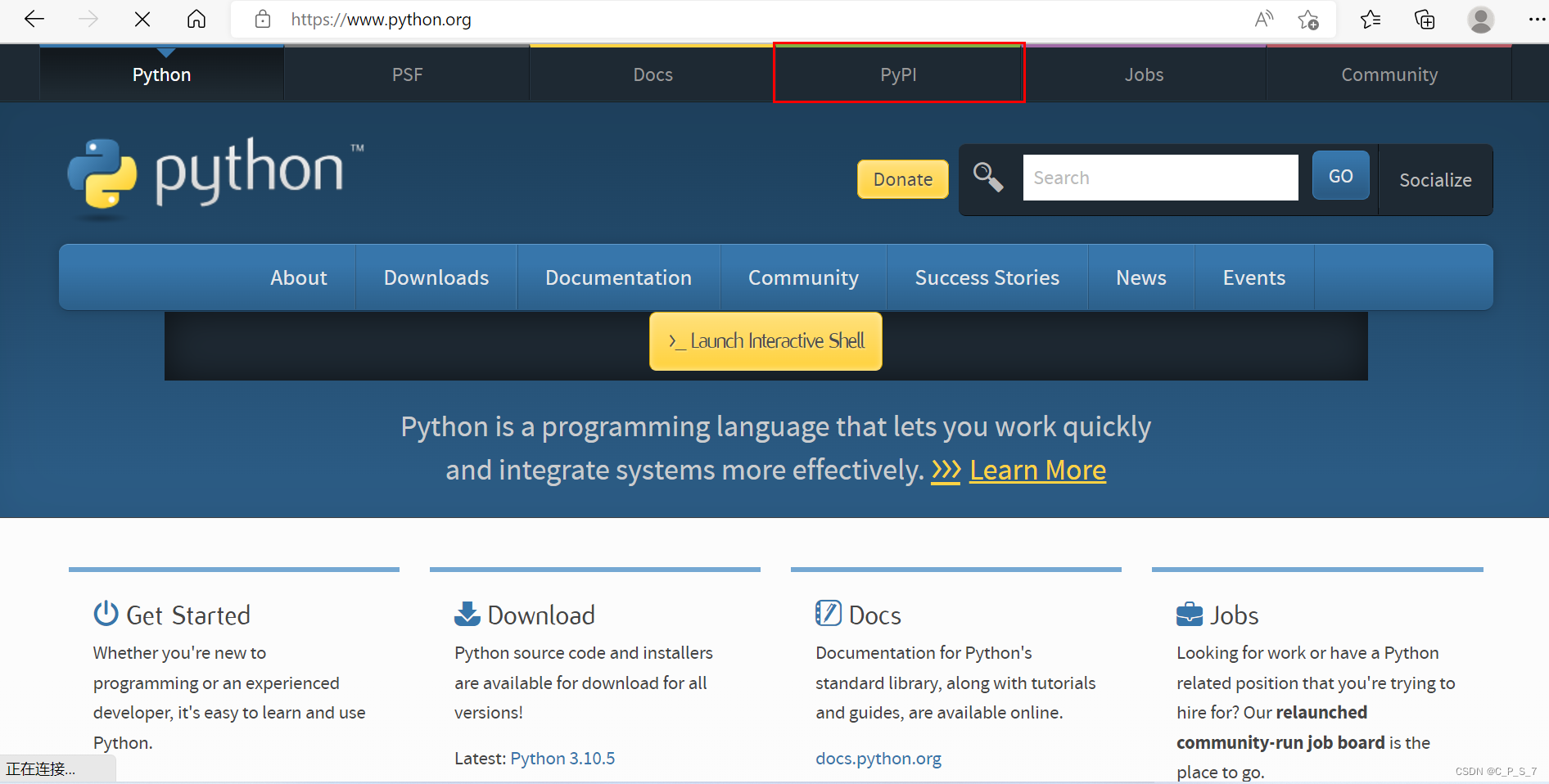Screen dimensions: 1549x784
Task: Go back using the browser back arrow
Action: click(x=34, y=19)
